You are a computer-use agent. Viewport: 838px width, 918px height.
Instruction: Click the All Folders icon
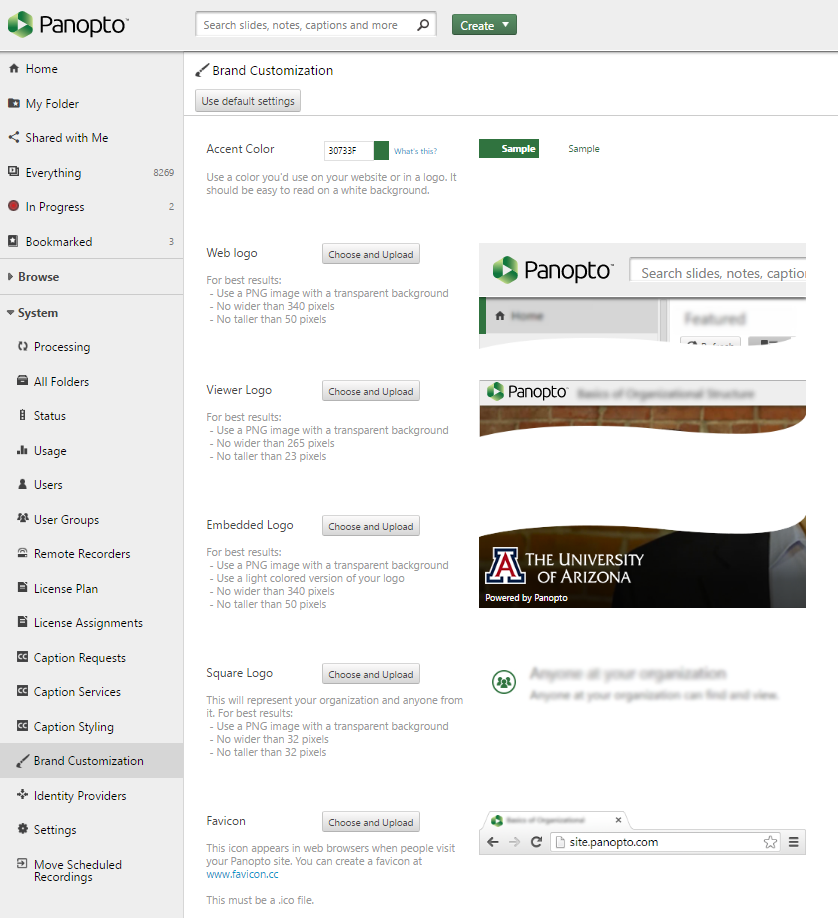pos(22,381)
